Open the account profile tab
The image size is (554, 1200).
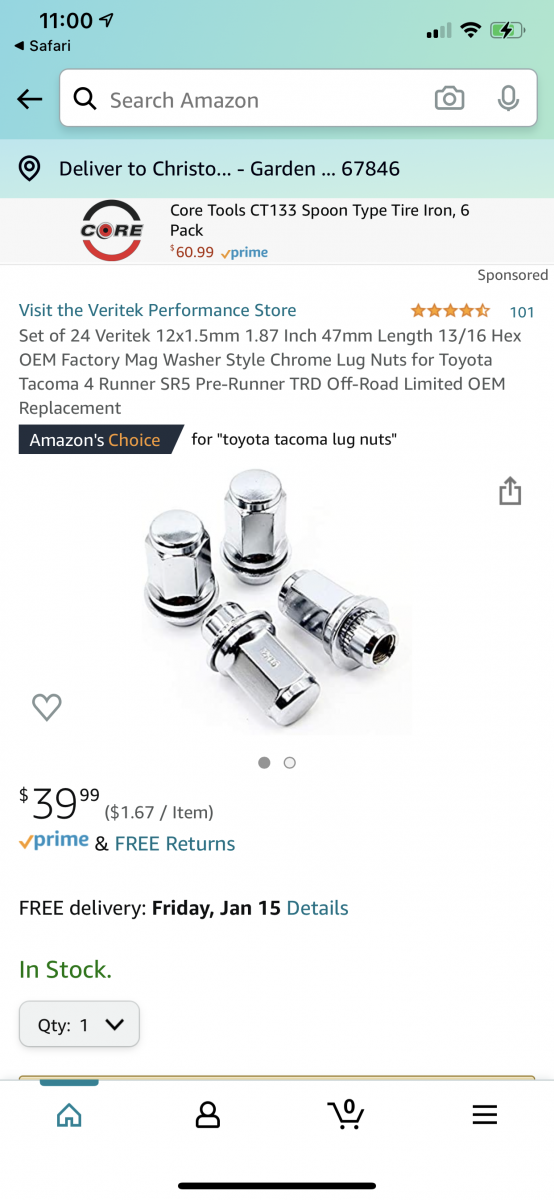[208, 1115]
